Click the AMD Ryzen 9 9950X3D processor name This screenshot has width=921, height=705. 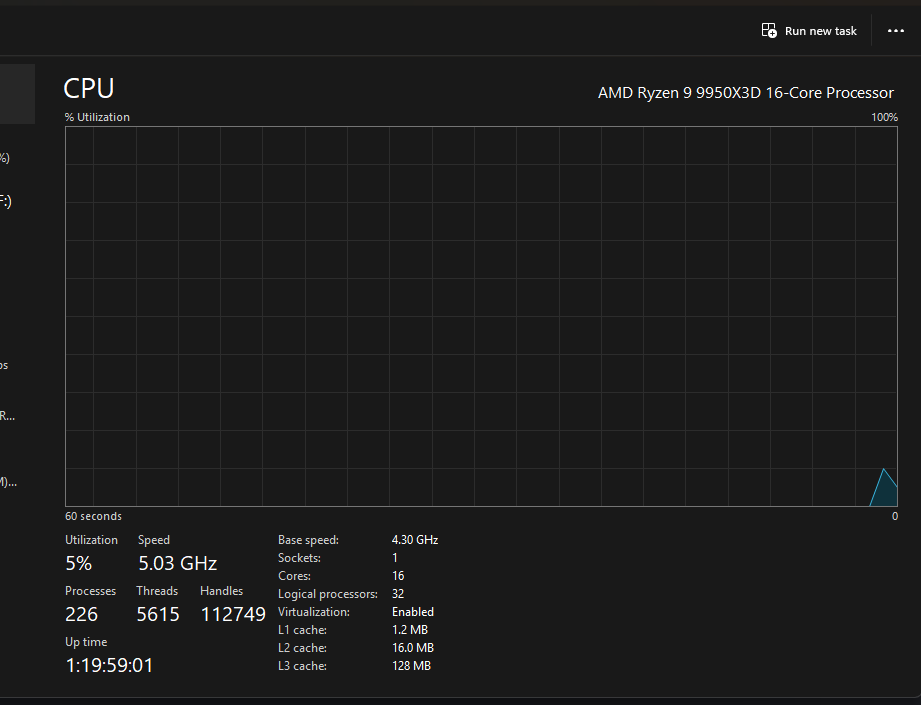(745, 93)
